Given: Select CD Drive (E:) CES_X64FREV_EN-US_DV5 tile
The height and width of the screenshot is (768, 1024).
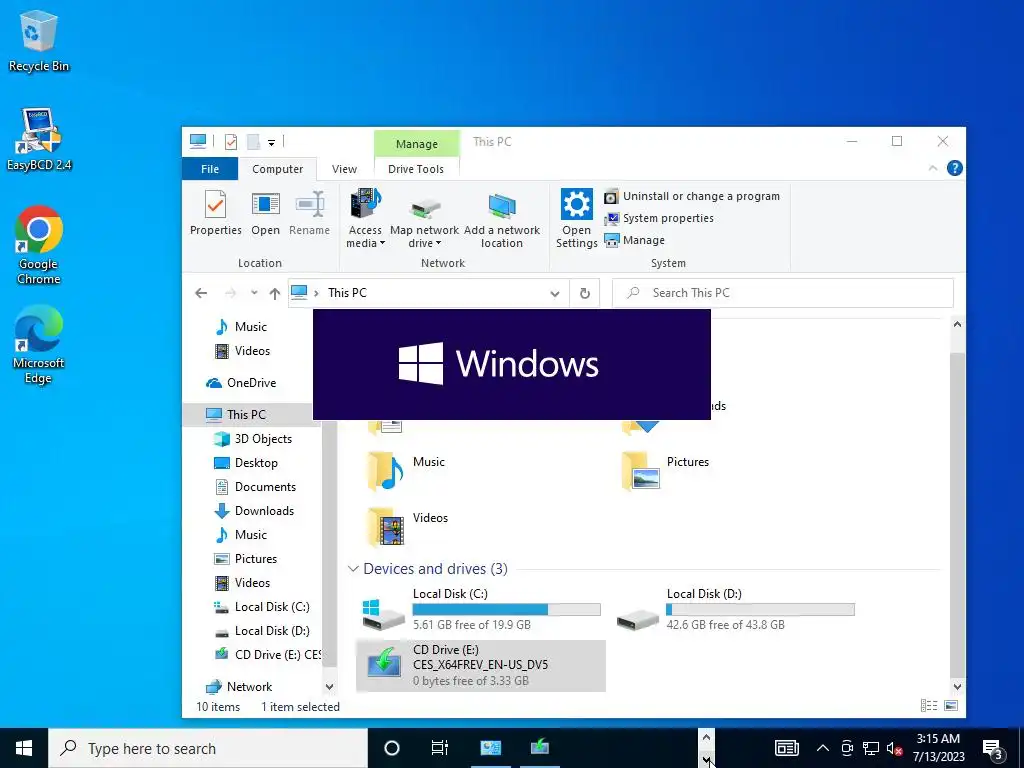Looking at the screenshot, I should click(481, 665).
